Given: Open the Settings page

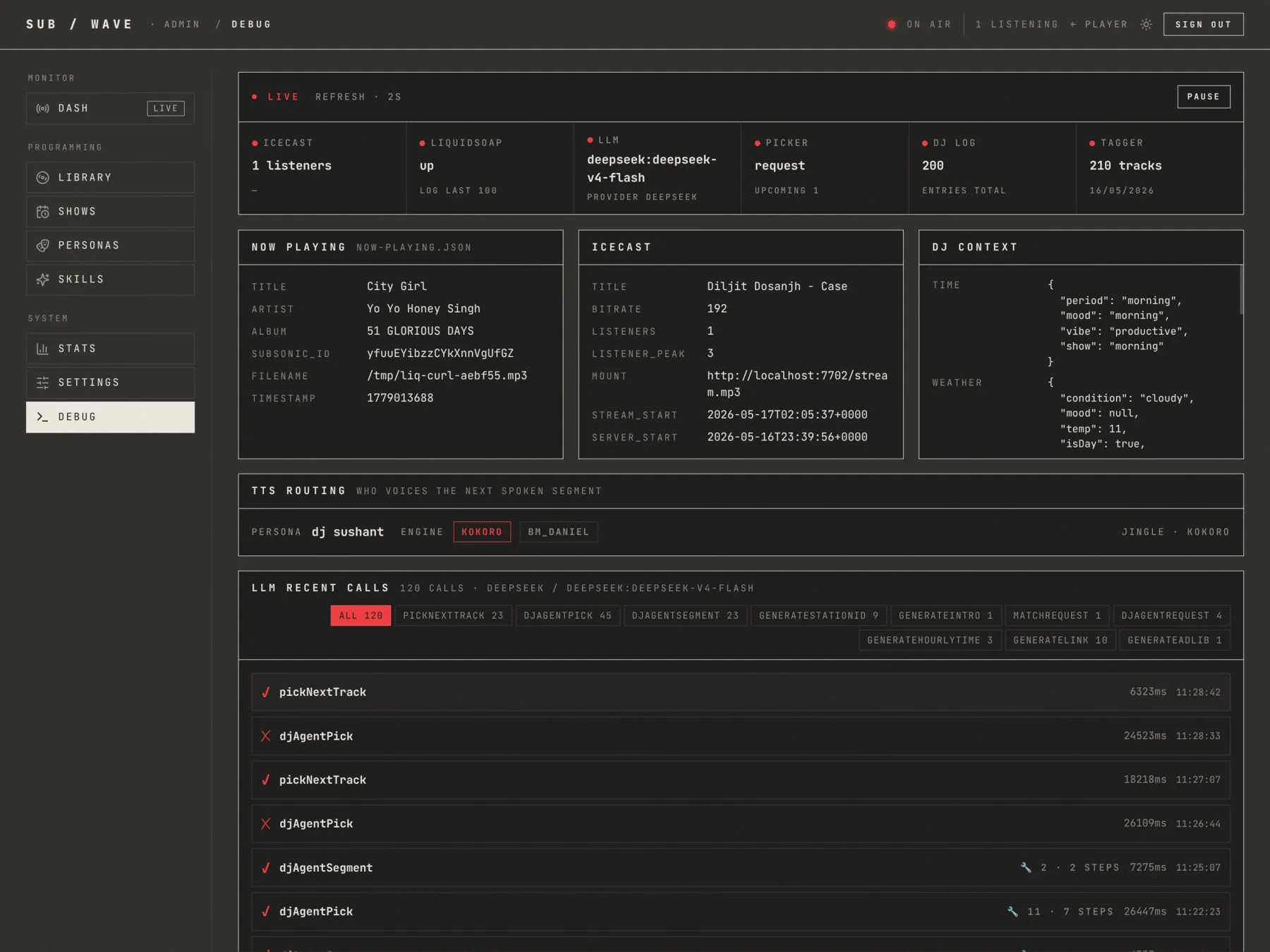Looking at the screenshot, I should click(x=110, y=382).
